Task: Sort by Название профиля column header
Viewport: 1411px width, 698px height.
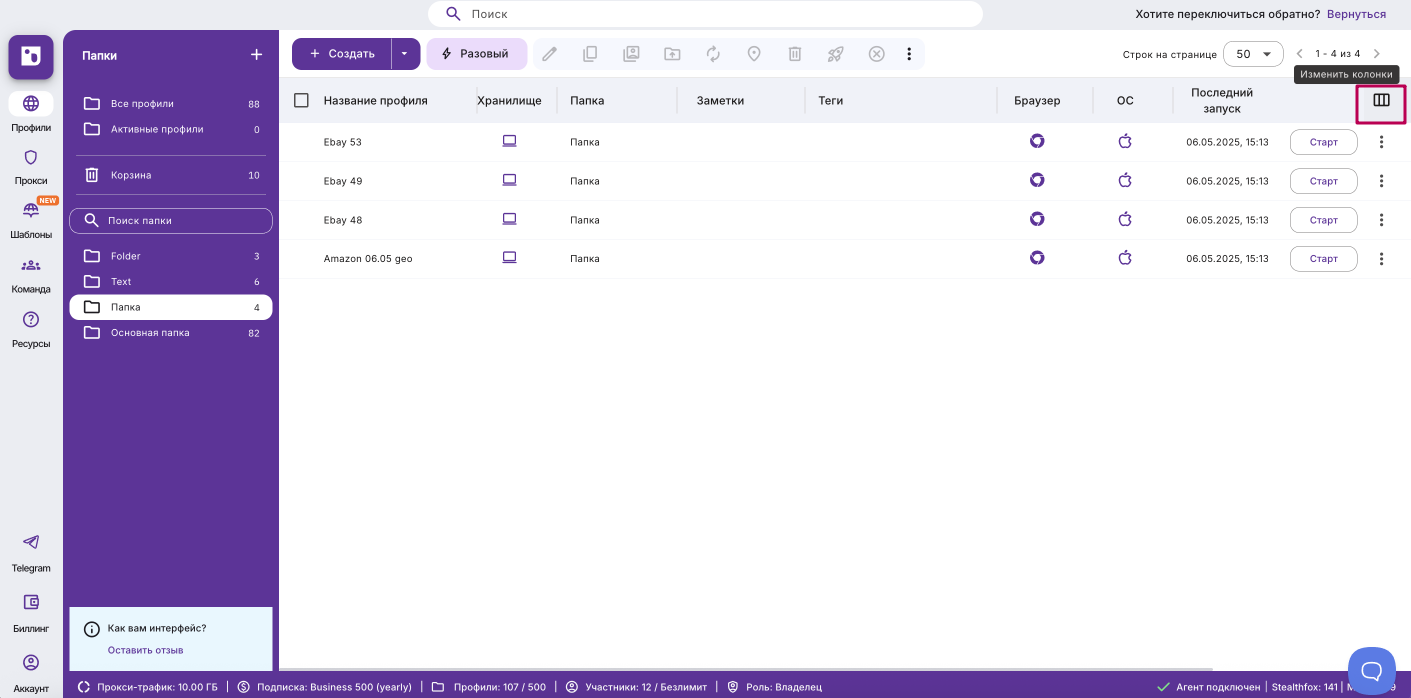Action: 375,101
